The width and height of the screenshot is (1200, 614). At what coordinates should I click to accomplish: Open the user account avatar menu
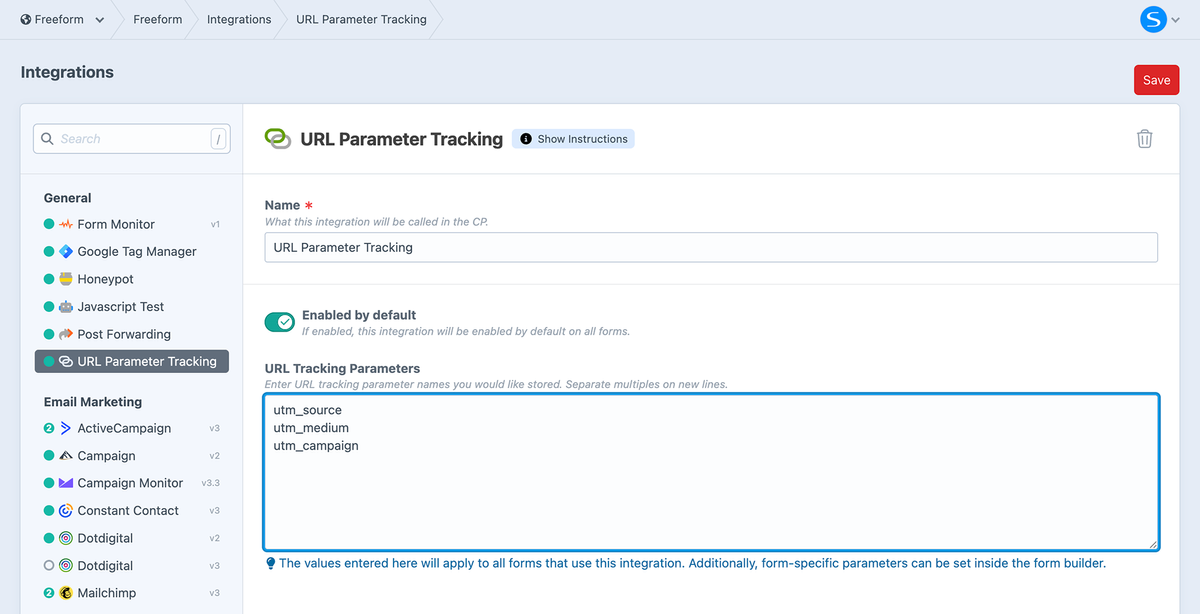tap(1154, 19)
